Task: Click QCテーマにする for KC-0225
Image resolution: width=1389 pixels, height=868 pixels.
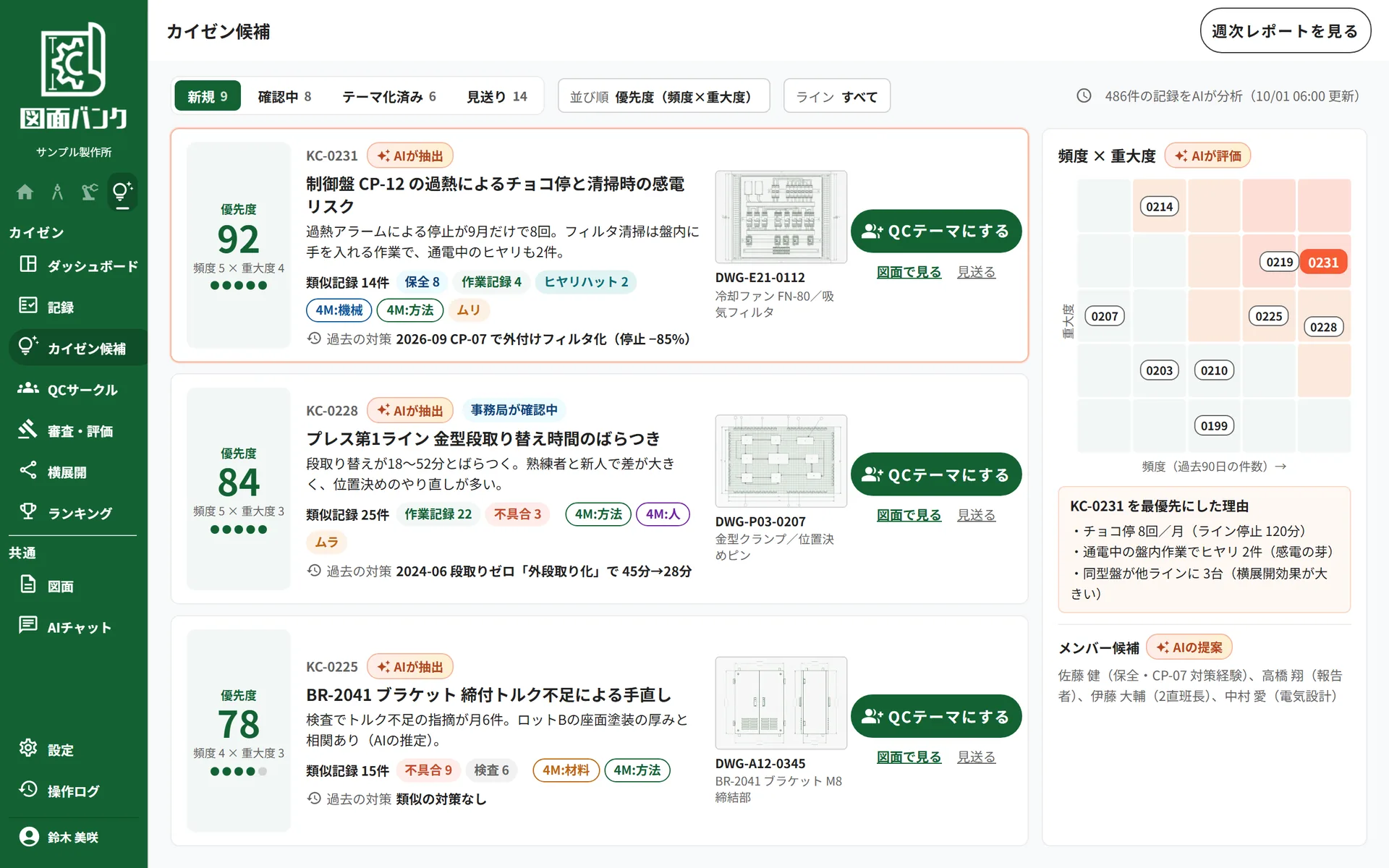Action: point(936,716)
